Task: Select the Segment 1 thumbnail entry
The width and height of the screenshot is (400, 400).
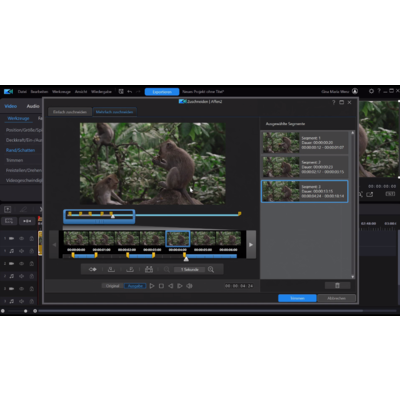Action: click(x=305, y=142)
